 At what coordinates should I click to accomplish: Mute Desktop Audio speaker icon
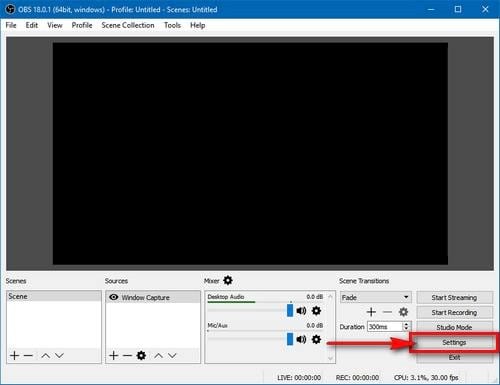point(301,311)
